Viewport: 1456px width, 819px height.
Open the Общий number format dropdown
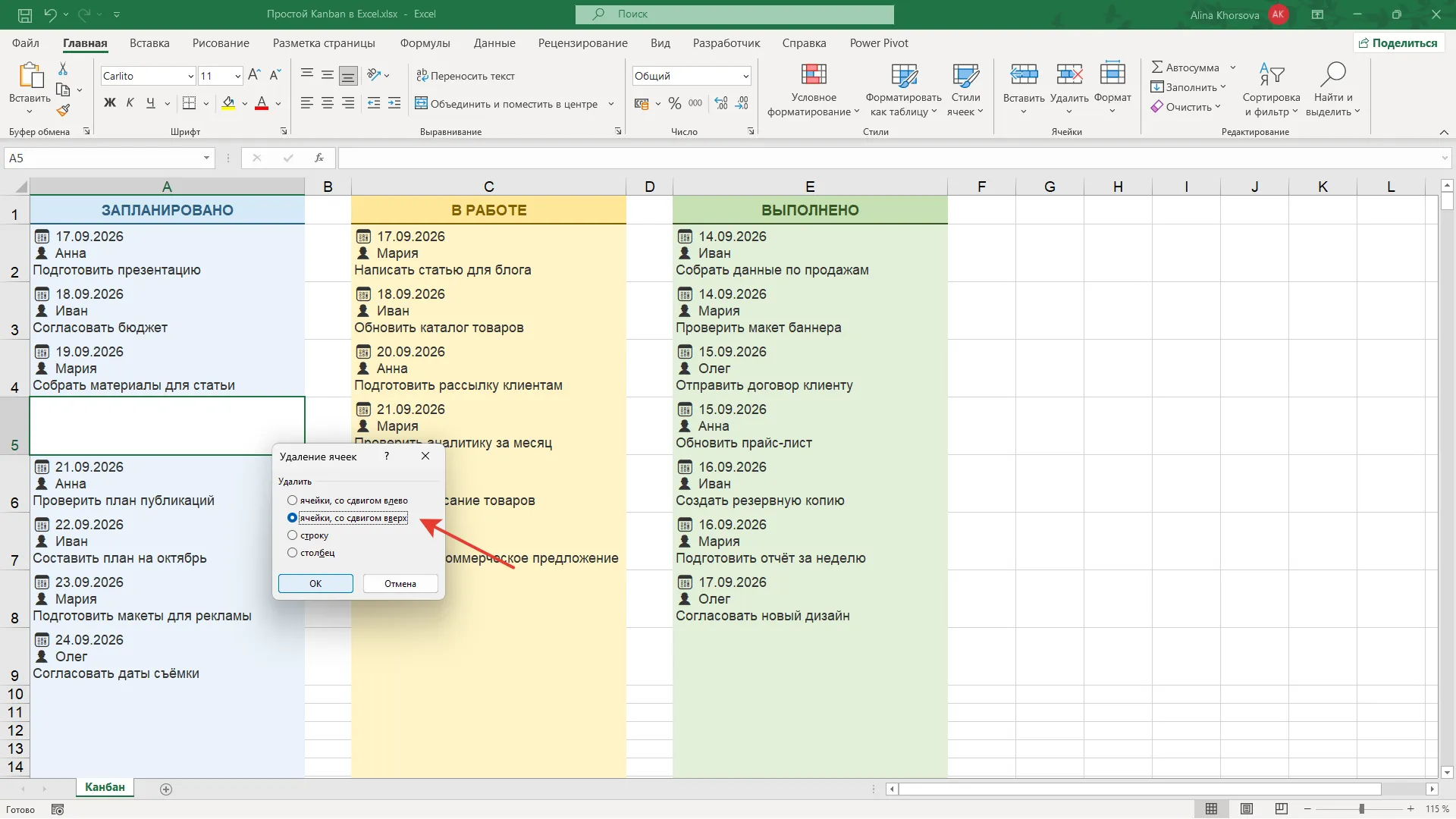click(745, 76)
